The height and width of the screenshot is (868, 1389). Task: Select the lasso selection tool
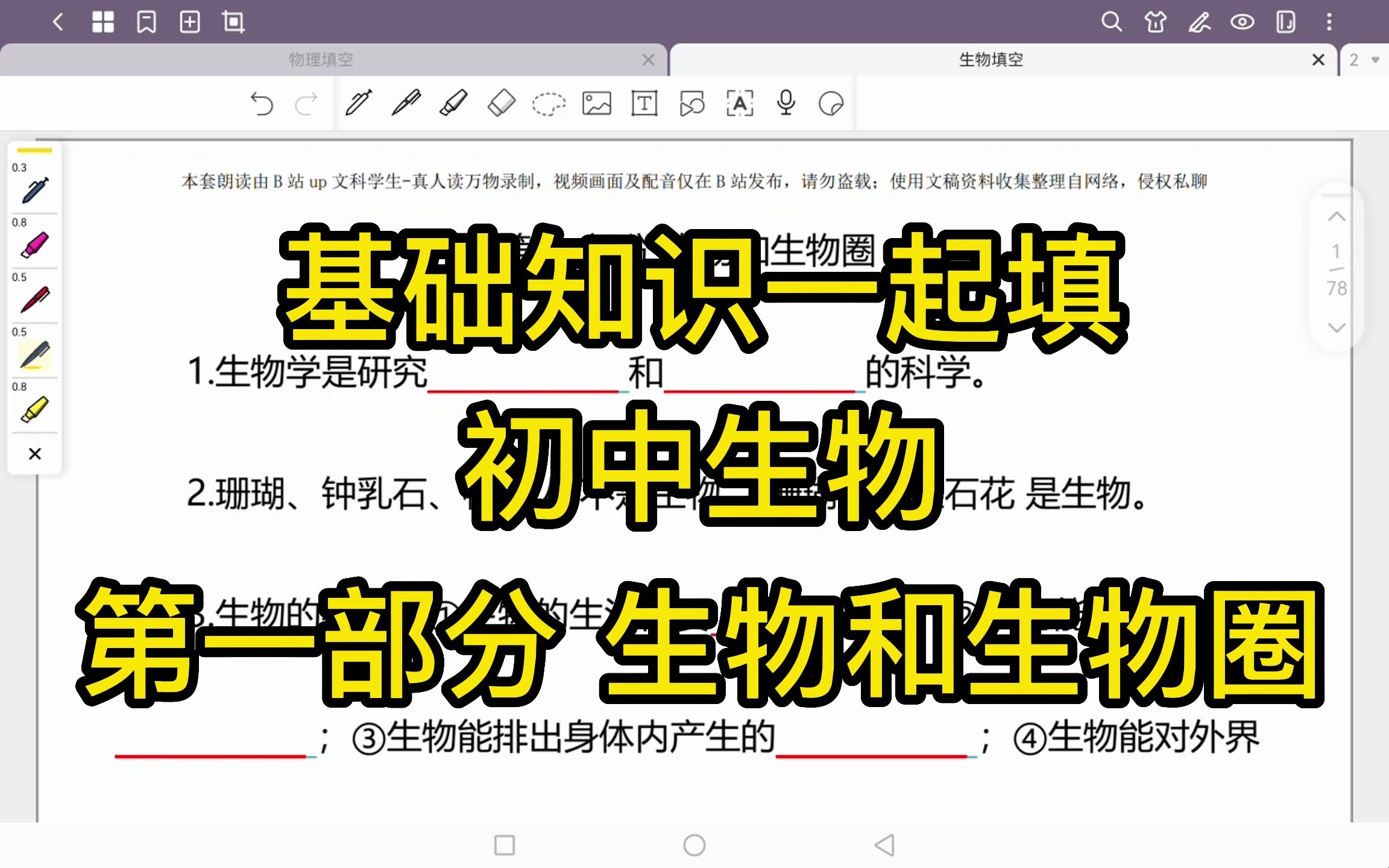coord(549,104)
